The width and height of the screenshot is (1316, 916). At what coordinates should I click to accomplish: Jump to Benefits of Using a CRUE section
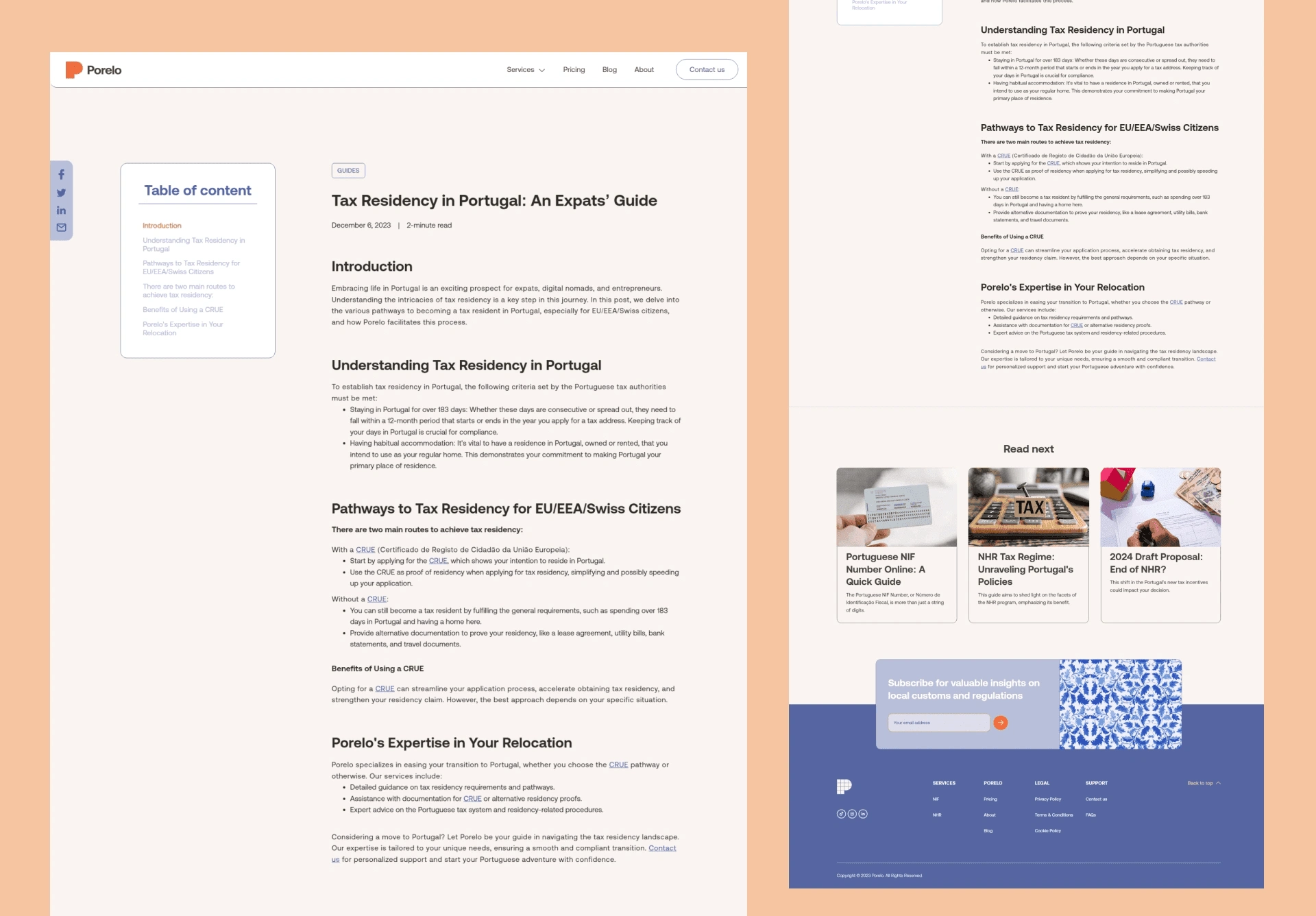pyautogui.click(x=183, y=310)
